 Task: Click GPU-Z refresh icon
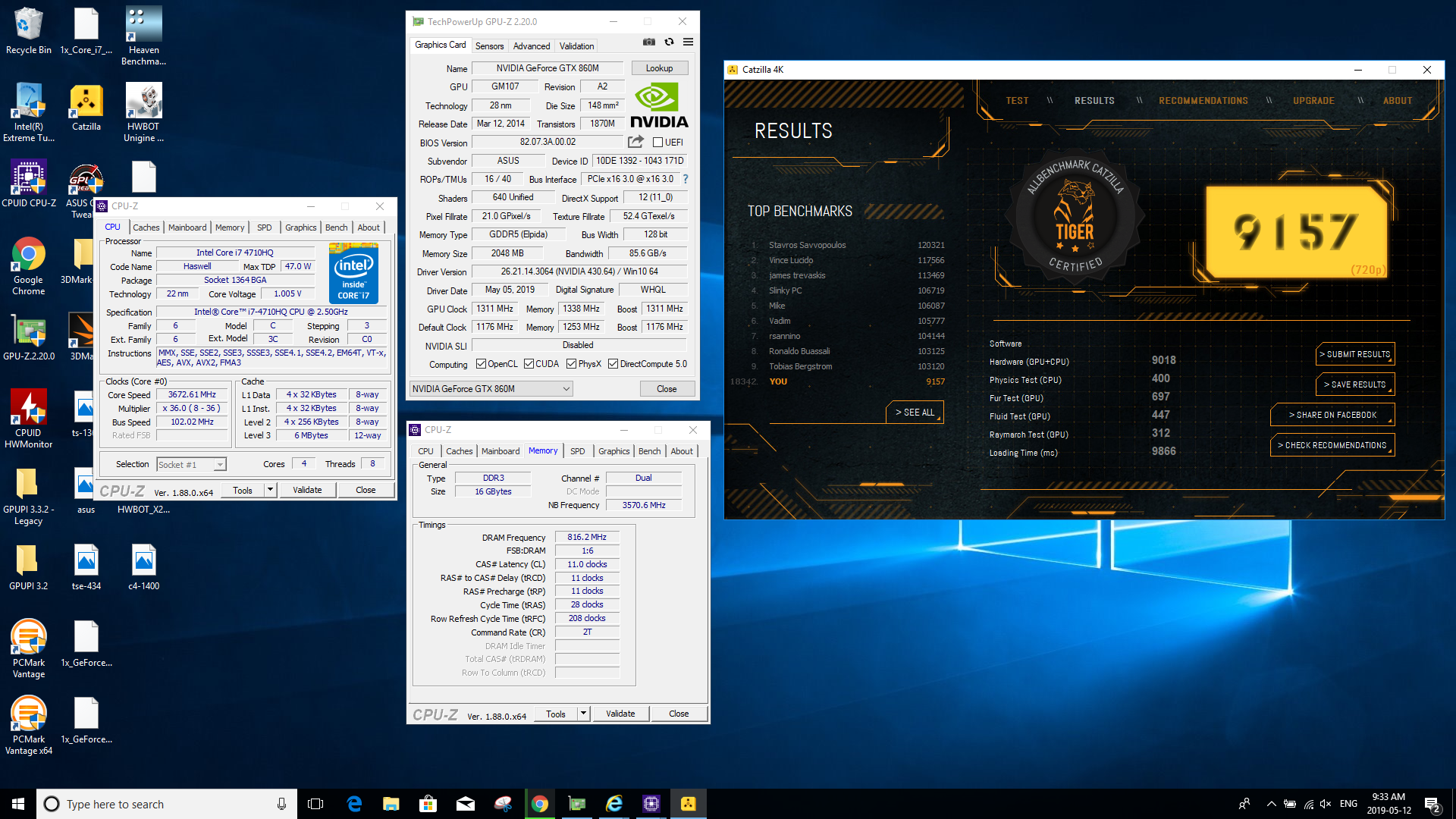(x=669, y=42)
